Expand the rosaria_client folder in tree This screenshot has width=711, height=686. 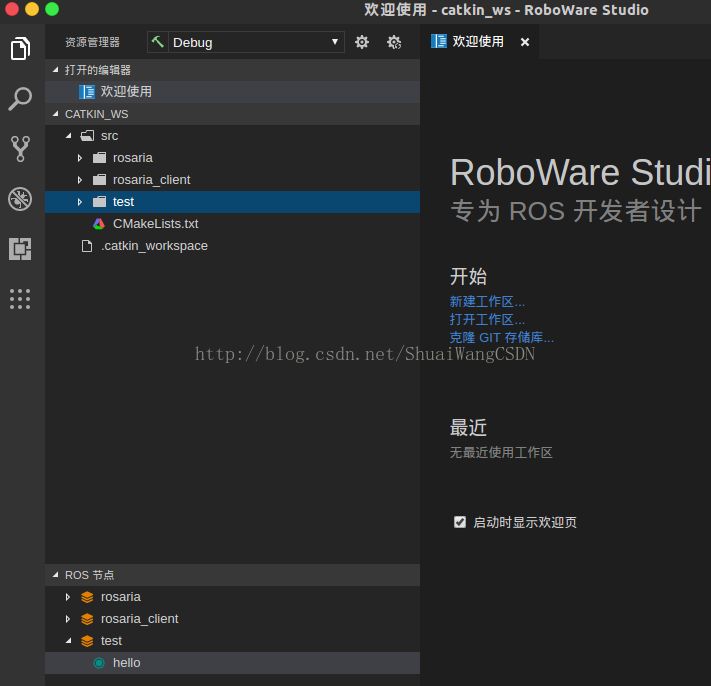pyautogui.click(x=80, y=180)
